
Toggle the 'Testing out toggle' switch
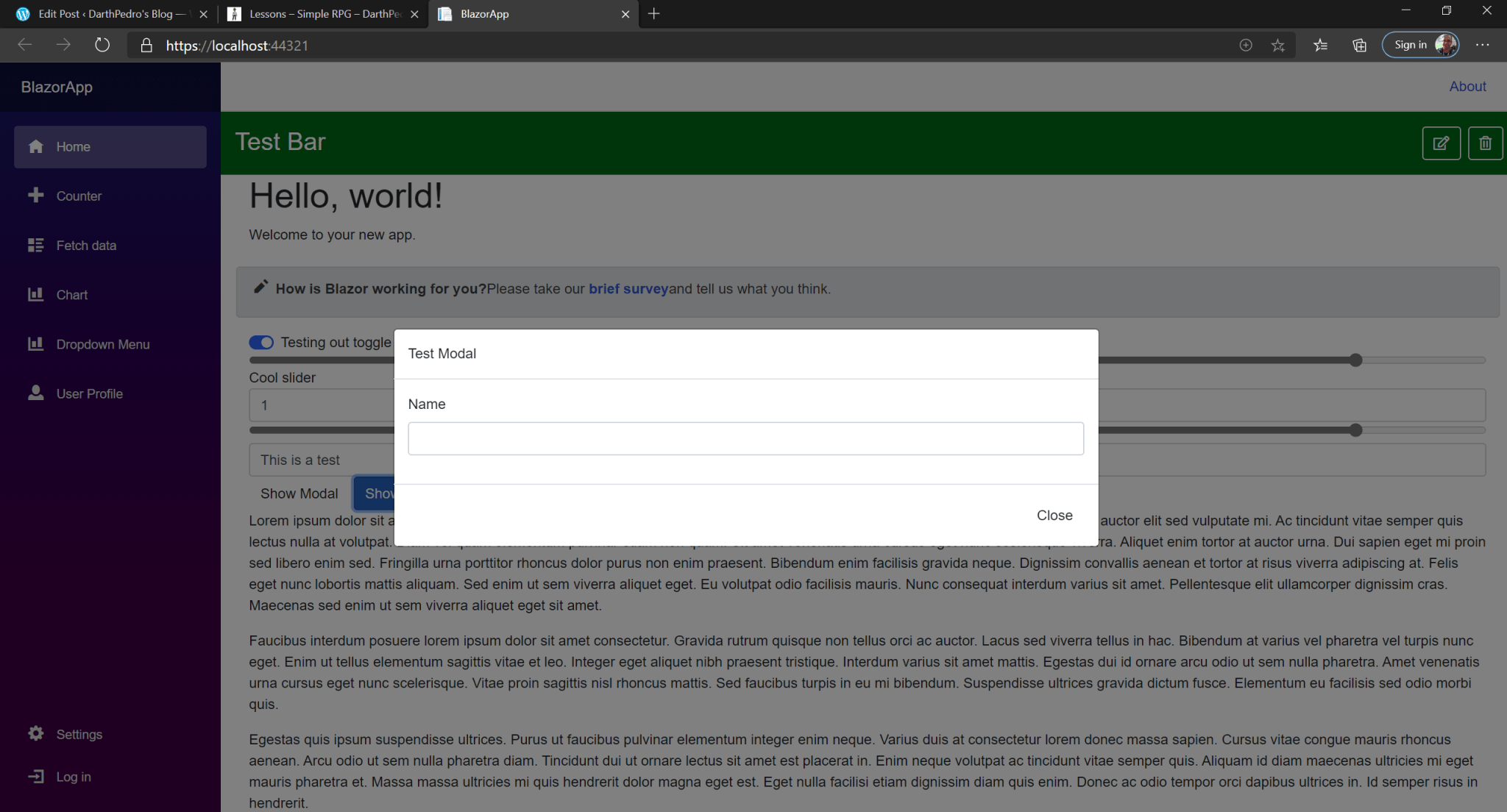coord(261,342)
